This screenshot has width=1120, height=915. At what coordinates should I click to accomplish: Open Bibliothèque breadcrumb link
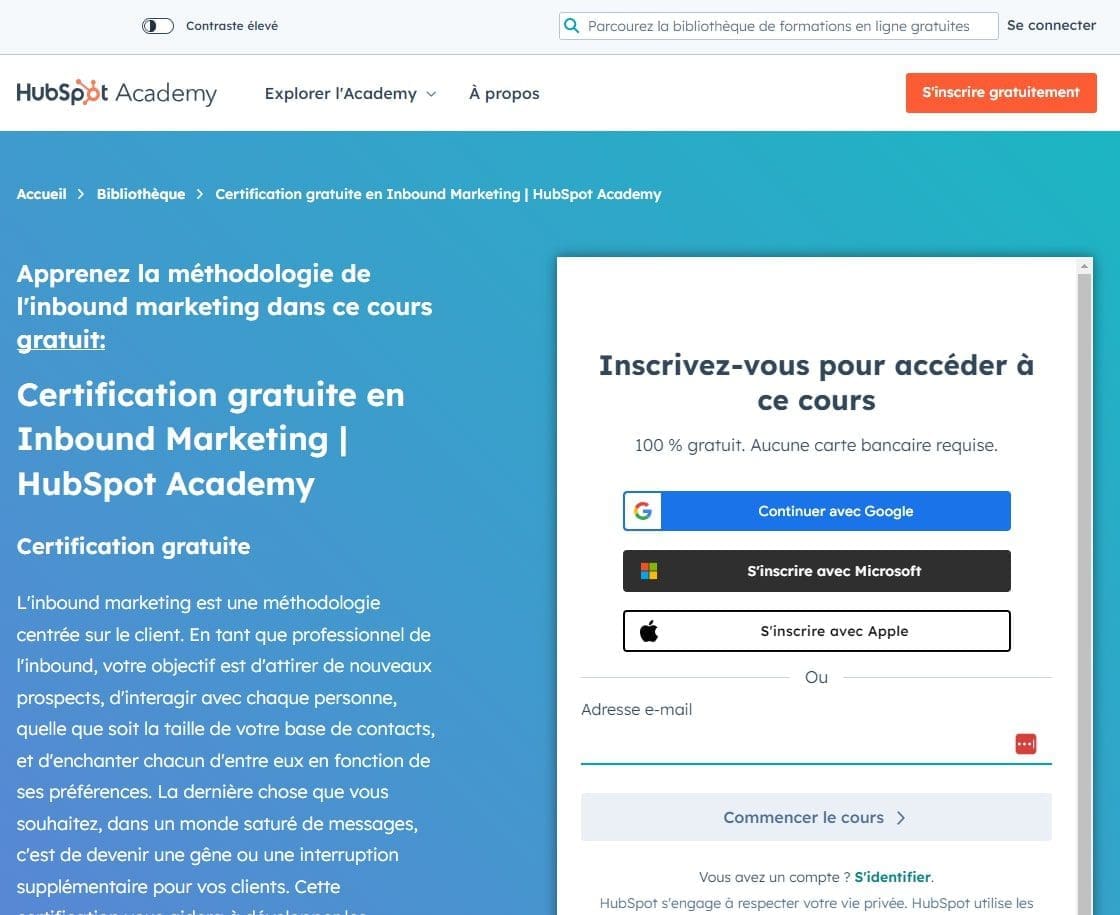click(x=141, y=194)
